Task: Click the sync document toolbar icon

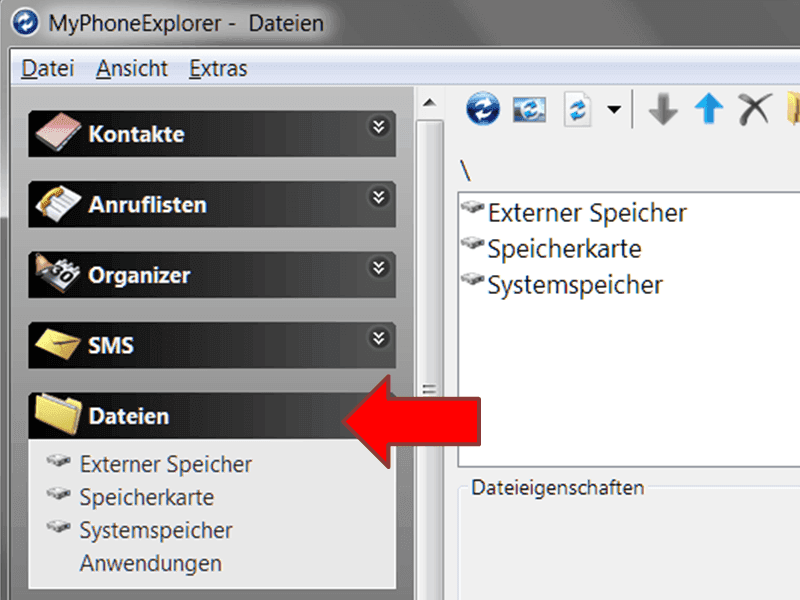Action: click(577, 109)
